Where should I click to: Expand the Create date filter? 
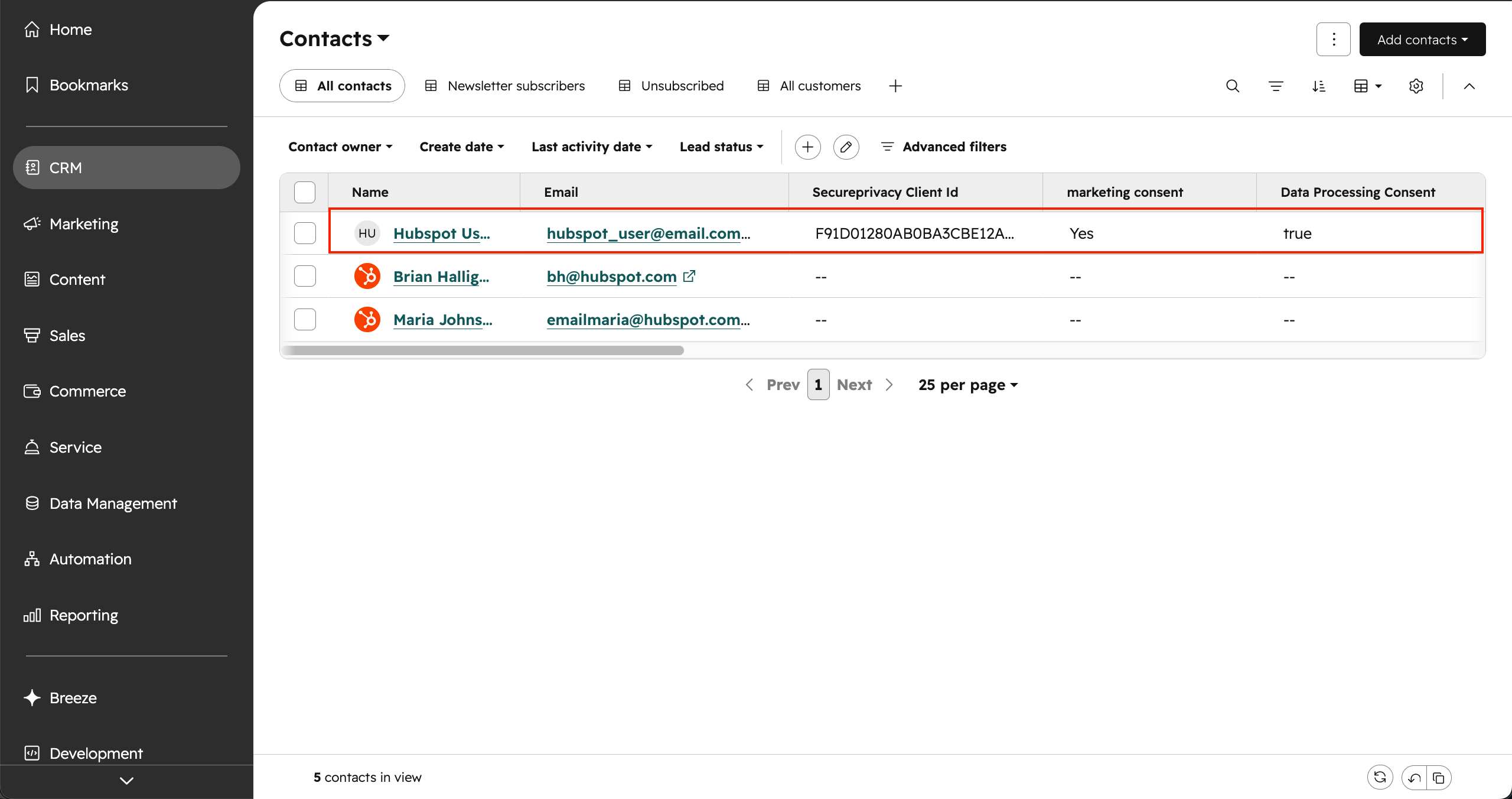(x=462, y=147)
